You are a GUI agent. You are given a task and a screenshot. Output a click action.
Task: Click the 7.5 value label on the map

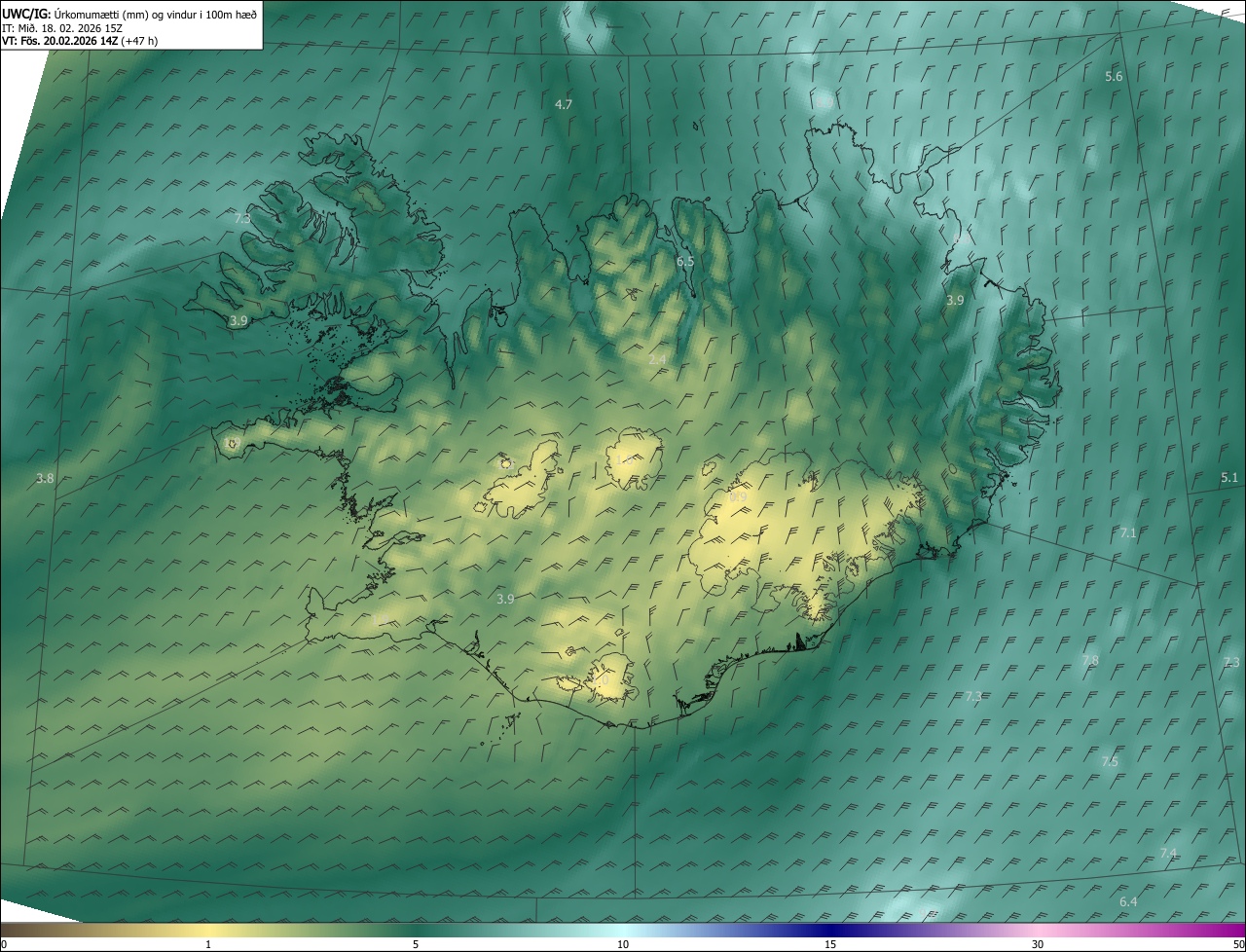point(1110,760)
